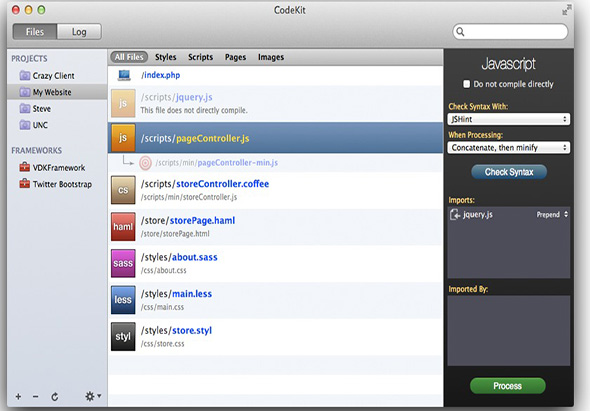Select the Steve project name
Viewport: 590px width, 411px height.
[x=41, y=109]
